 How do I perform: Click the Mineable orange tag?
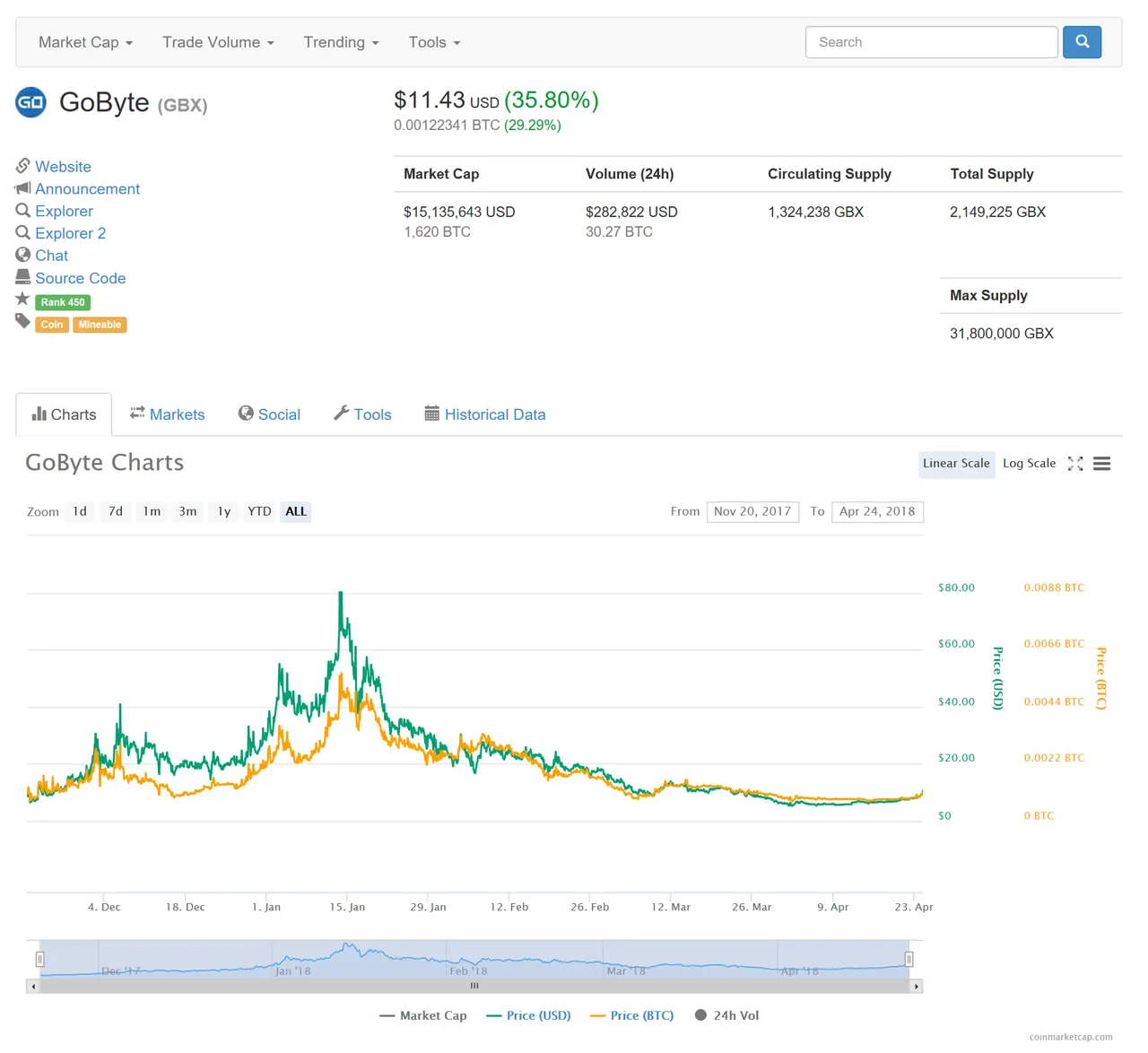click(x=100, y=325)
